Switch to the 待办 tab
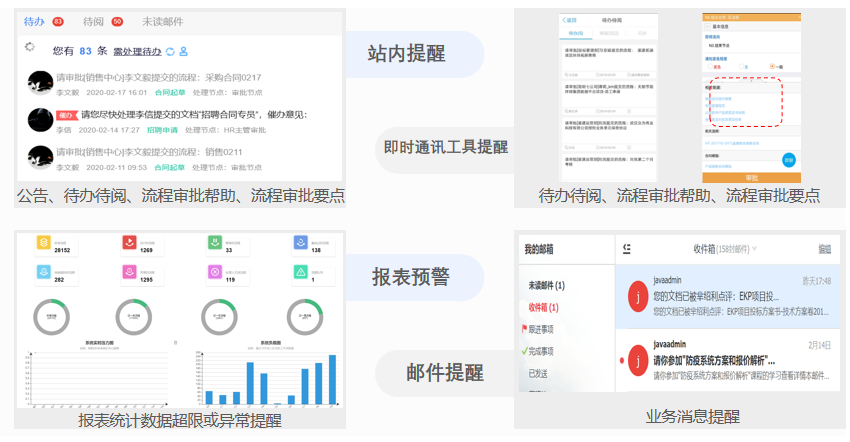The height and width of the screenshot is (442, 850). coord(34,22)
